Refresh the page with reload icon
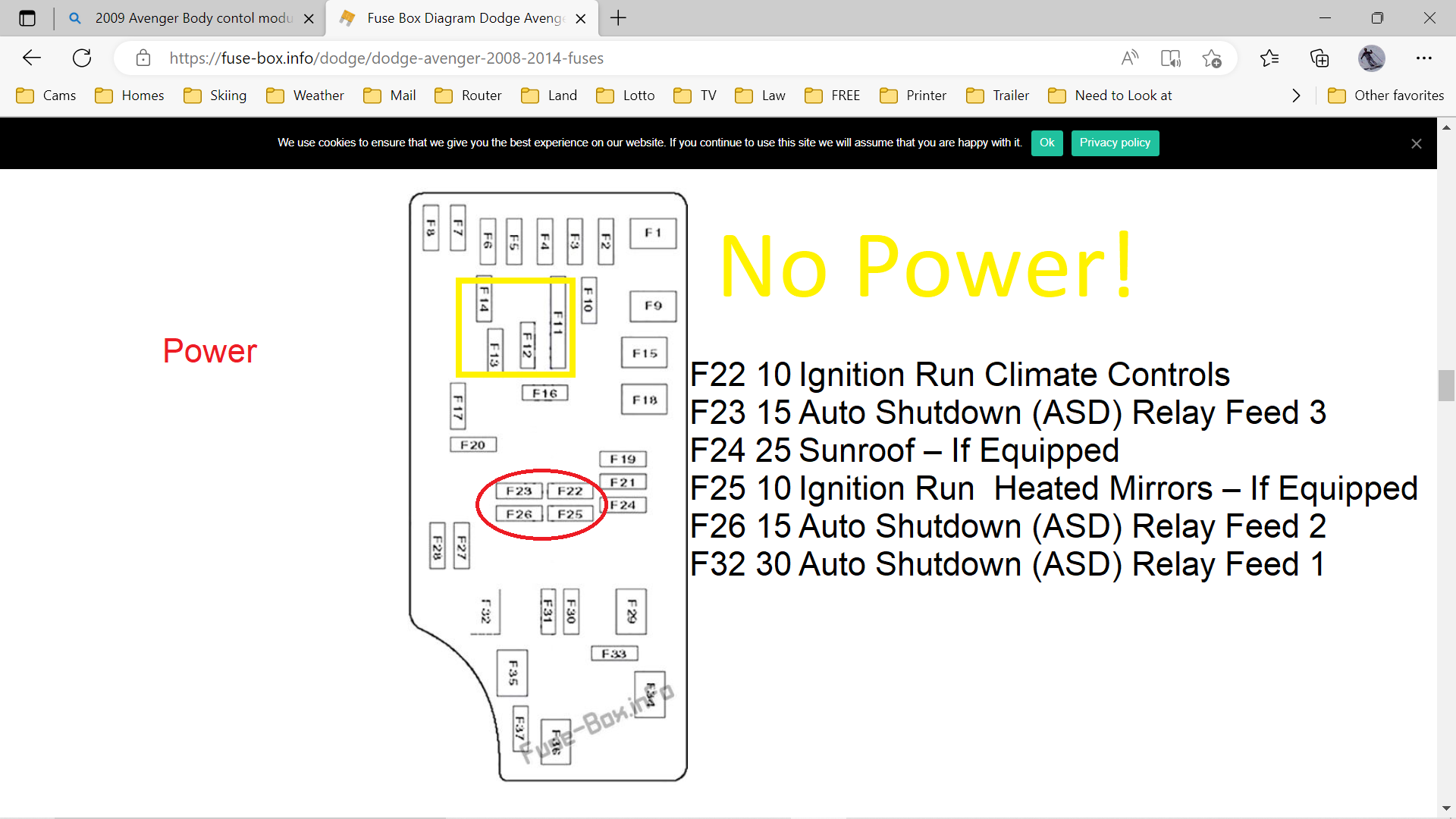This screenshot has height=819, width=1456. (x=82, y=58)
